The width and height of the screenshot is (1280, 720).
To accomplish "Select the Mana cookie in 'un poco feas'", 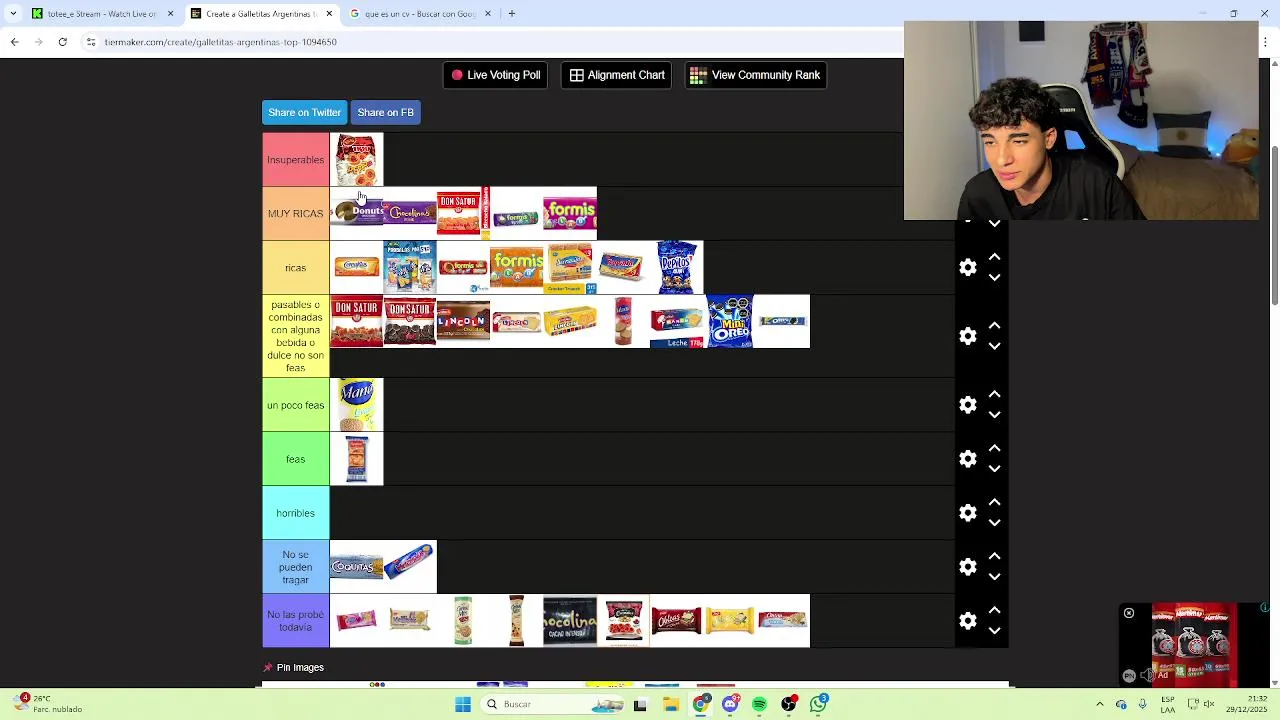I will tap(357, 405).
